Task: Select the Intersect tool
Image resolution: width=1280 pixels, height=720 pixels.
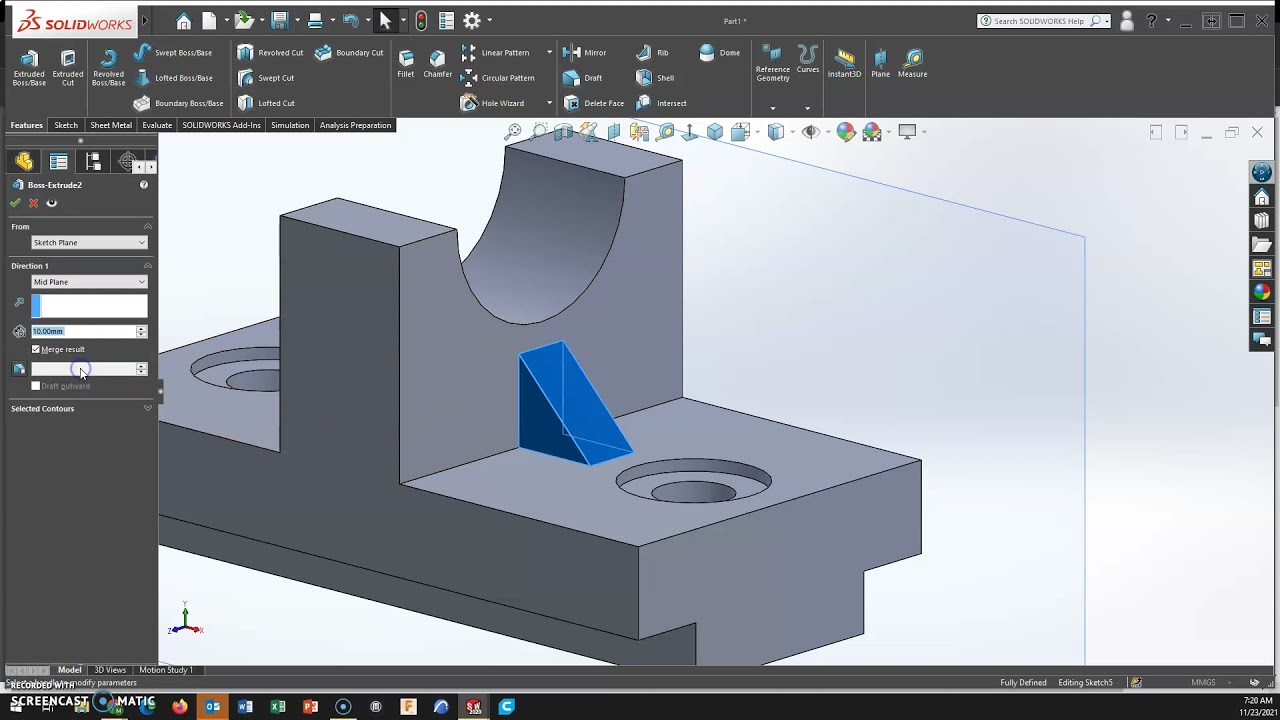Action: point(661,103)
